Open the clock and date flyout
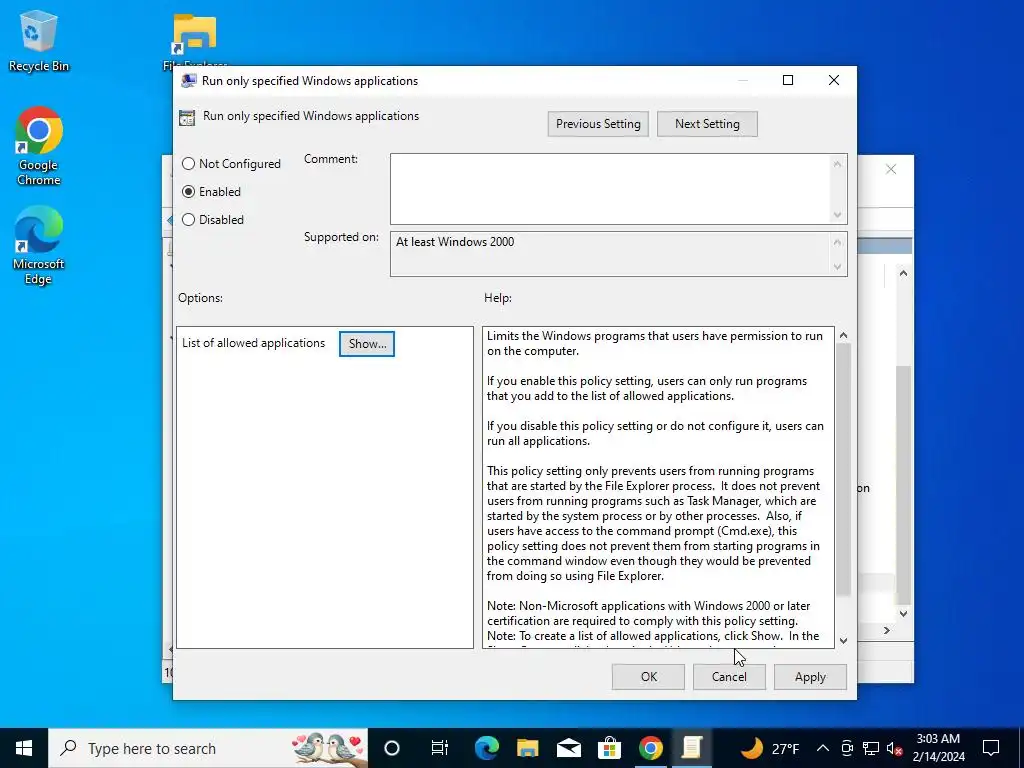This screenshot has width=1024, height=768. [x=938, y=748]
